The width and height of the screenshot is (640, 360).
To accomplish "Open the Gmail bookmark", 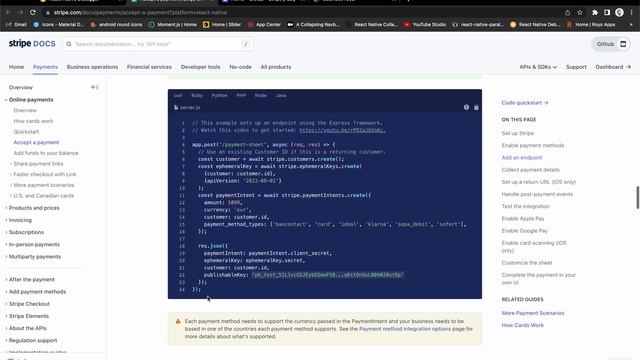I will (x=17, y=24).
